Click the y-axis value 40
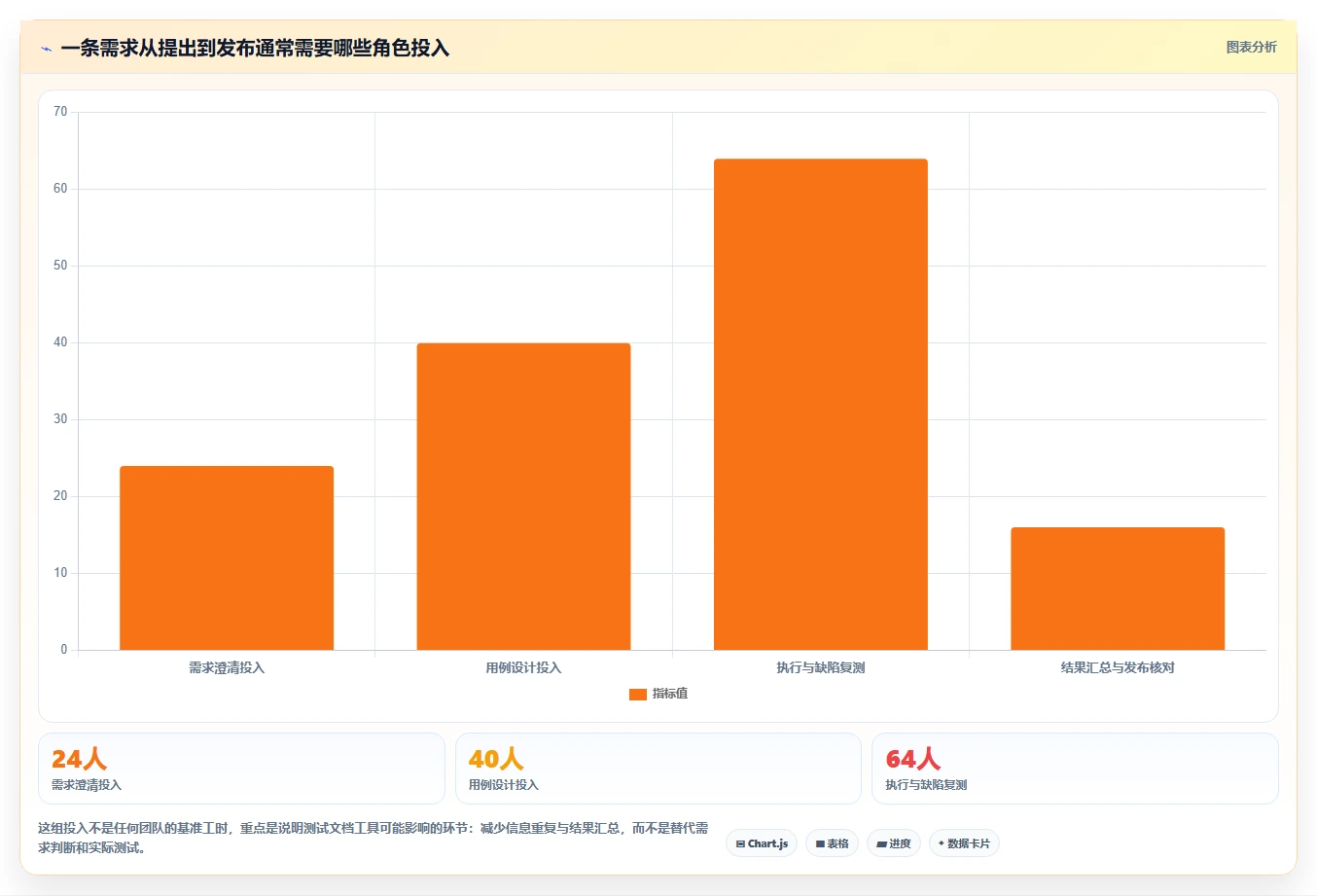1317x896 pixels. coord(60,342)
